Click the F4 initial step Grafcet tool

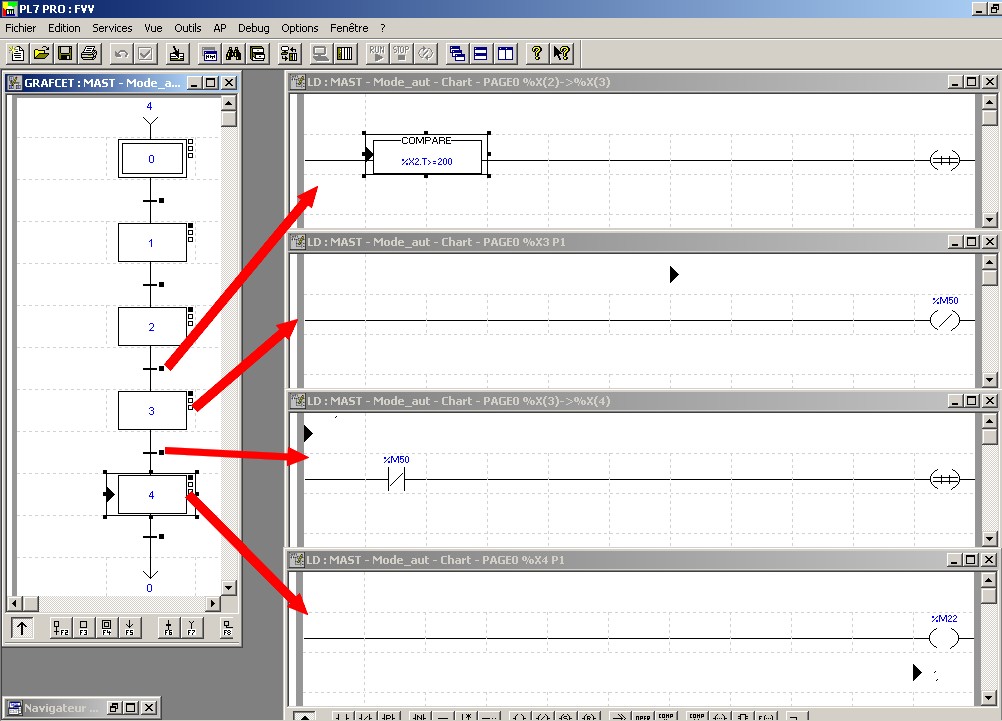point(107,628)
